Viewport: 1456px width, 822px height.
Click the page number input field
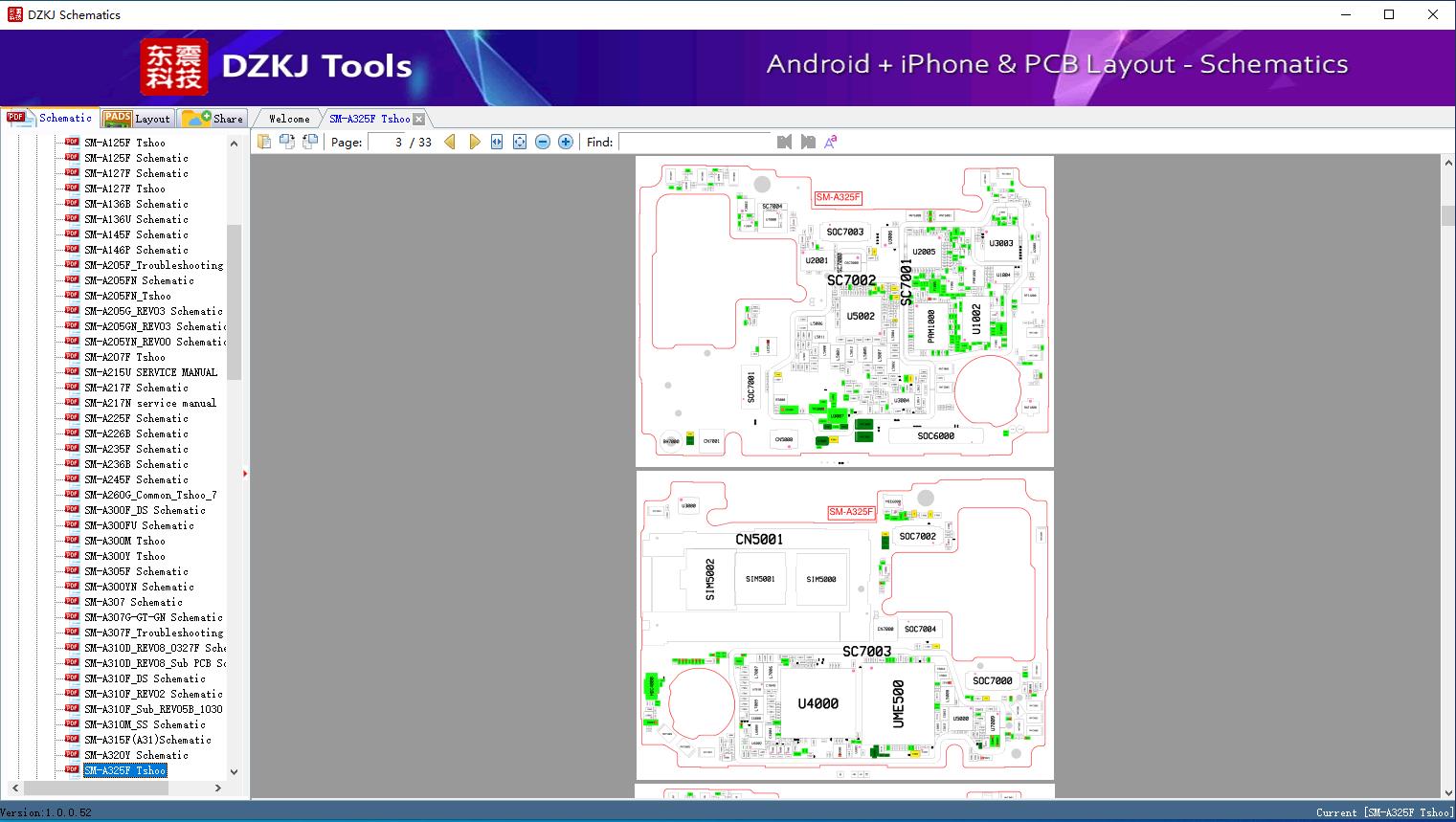point(387,142)
